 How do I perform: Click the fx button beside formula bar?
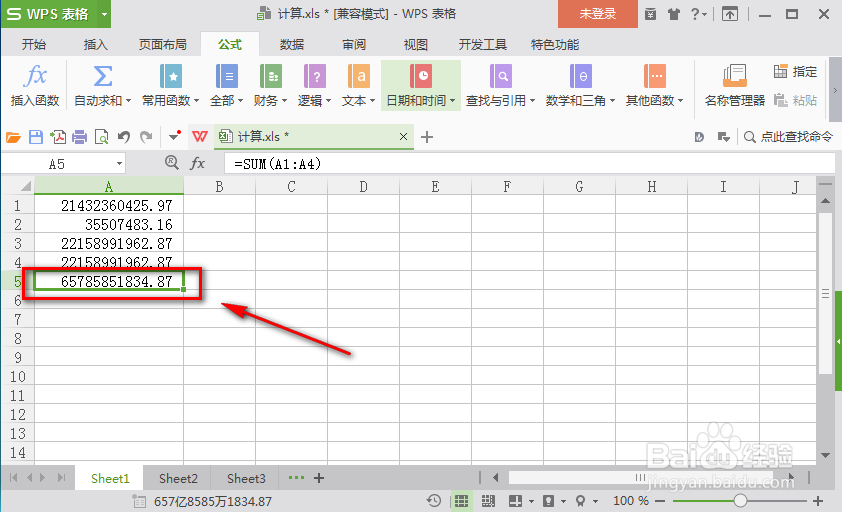(198, 163)
